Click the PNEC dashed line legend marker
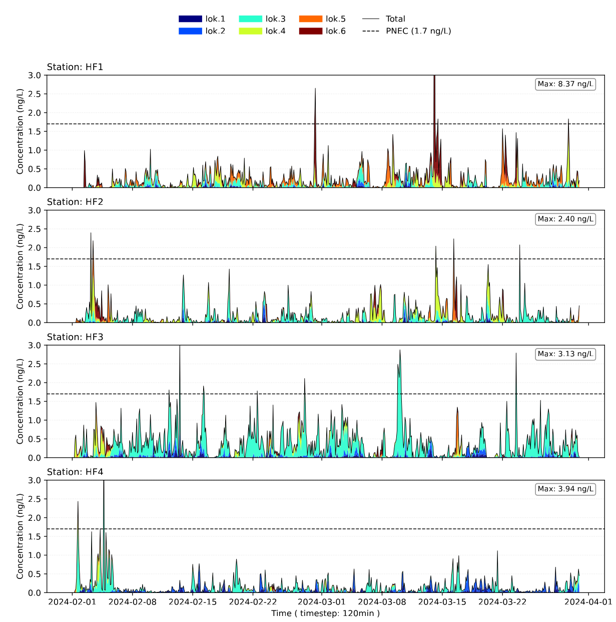The image size is (616, 622). pos(370,31)
